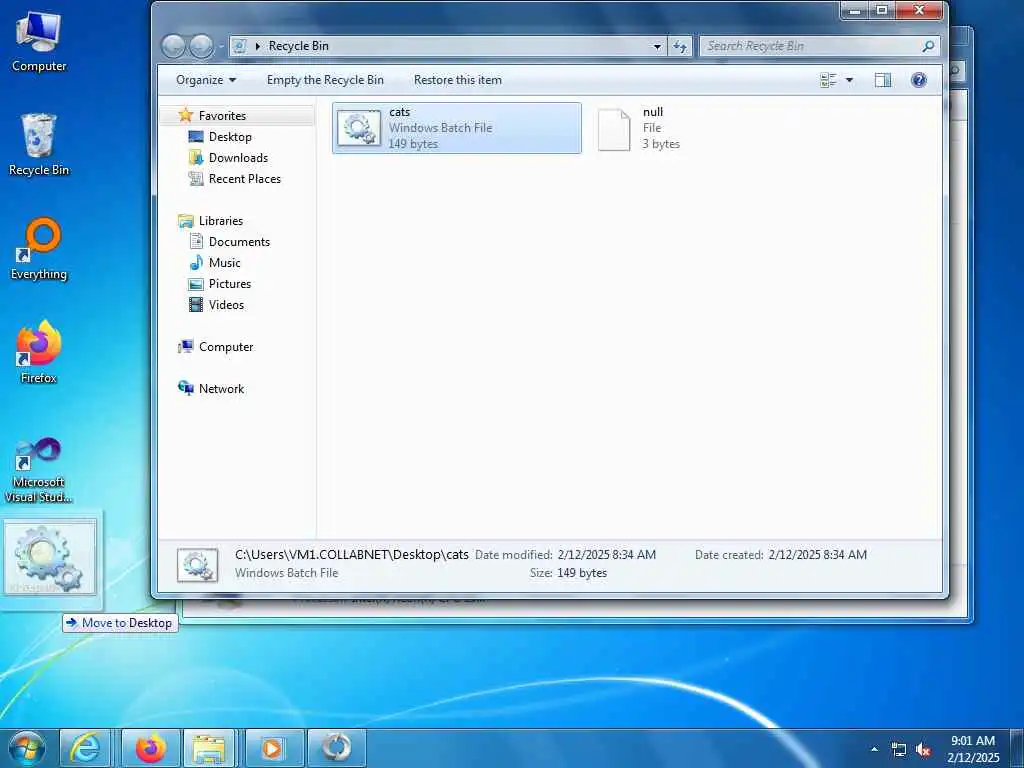Expand the address bar history dropdown
This screenshot has height=768, width=1024.
click(657, 46)
